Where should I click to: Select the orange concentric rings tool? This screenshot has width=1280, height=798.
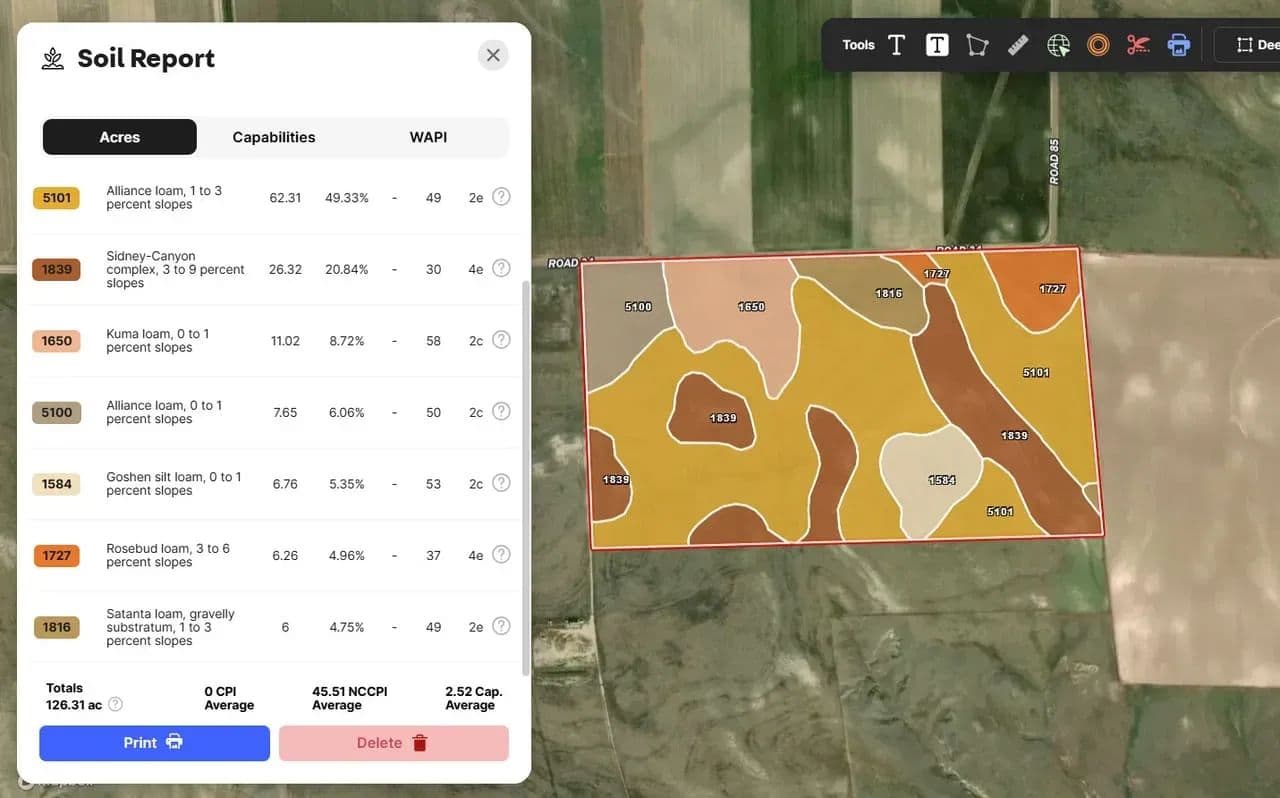1098,45
